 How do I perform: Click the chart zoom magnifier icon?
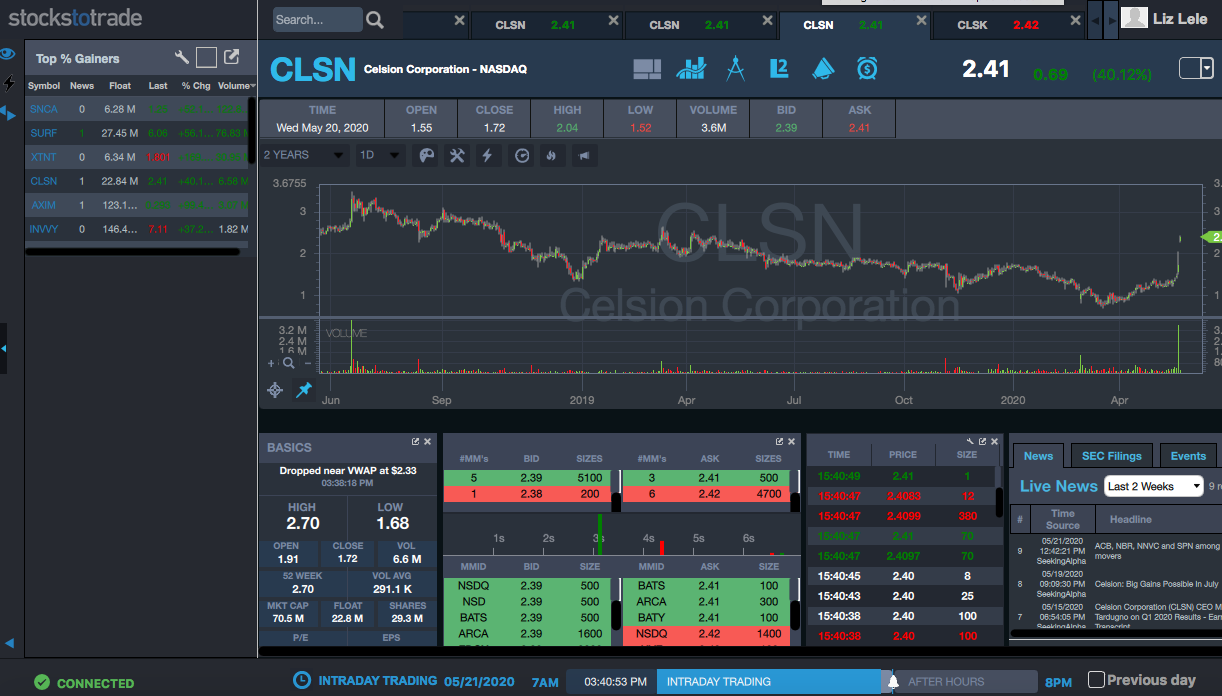pos(289,363)
